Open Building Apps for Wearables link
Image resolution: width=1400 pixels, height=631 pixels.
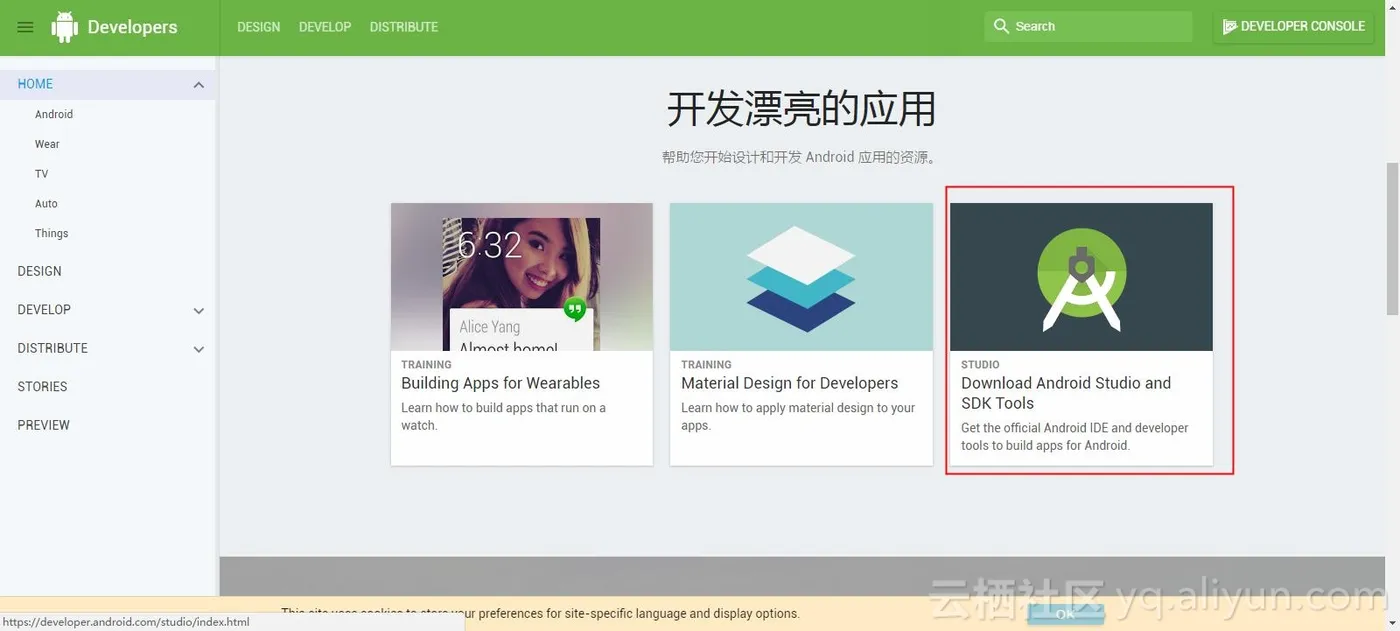coord(501,383)
